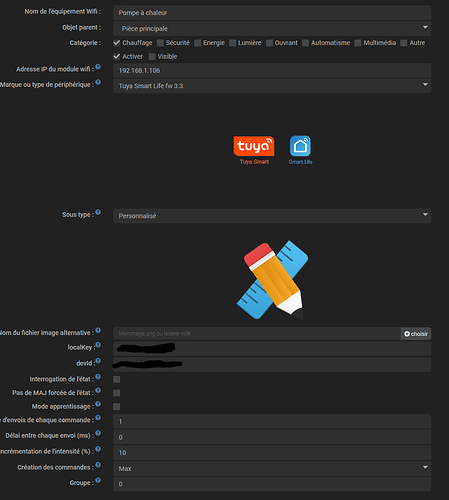Image resolution: width=449 pixels, height=500 pixels.
Task: Click the Tuya Smart text link
Action: [x=254, y=162]
